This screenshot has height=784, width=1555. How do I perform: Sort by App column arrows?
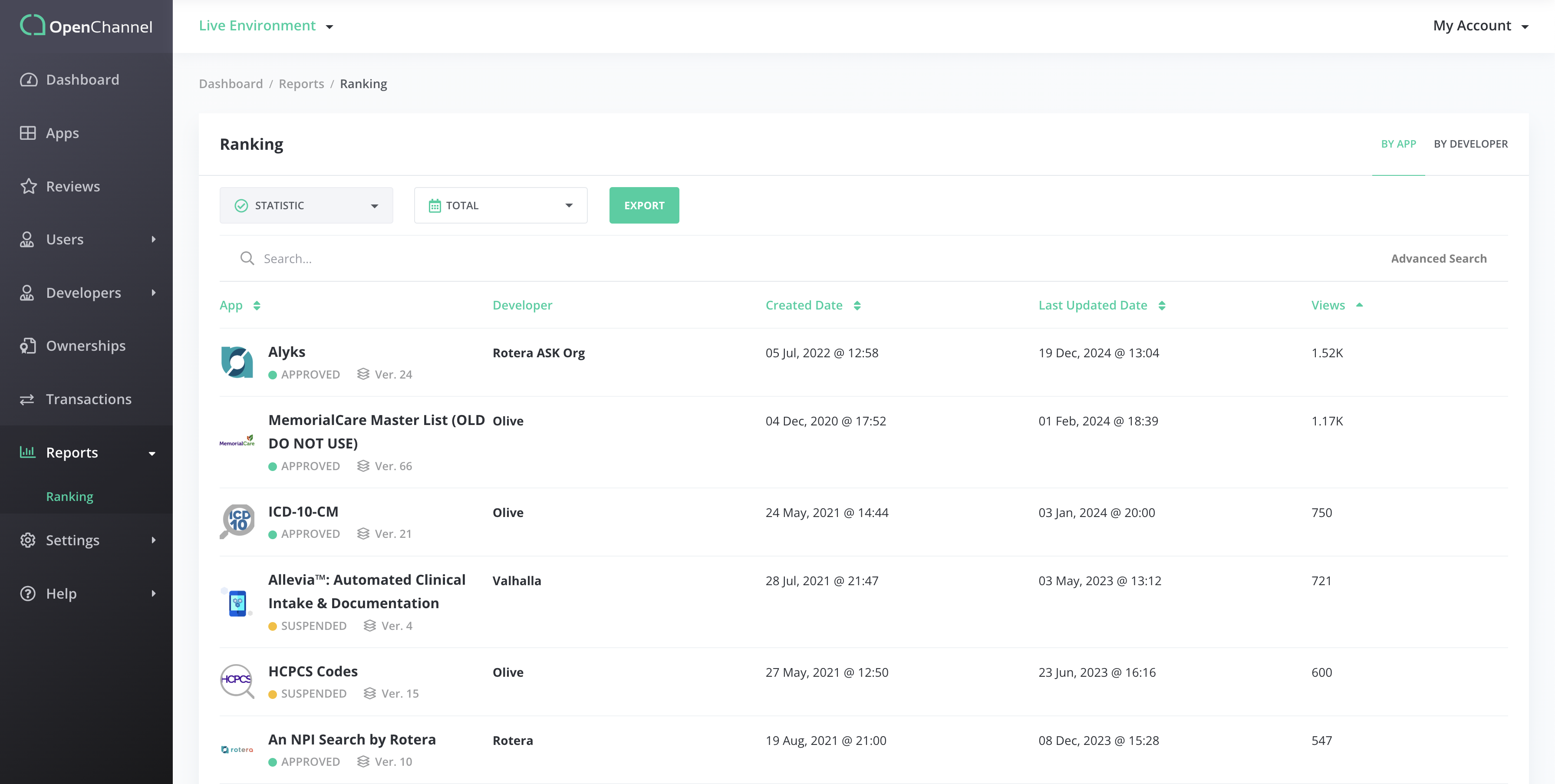coord(257,305)
